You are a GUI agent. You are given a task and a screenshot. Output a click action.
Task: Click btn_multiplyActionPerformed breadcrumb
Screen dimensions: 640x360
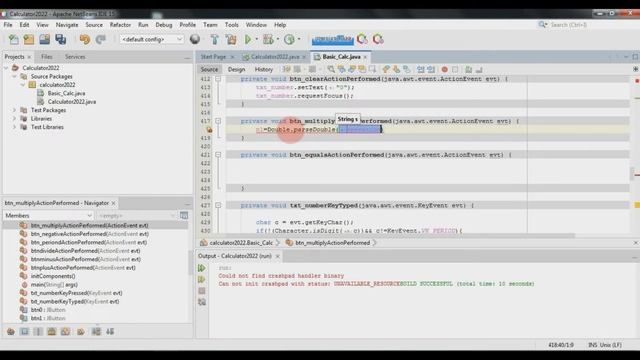pyautogui.click(x=332, y=243)
